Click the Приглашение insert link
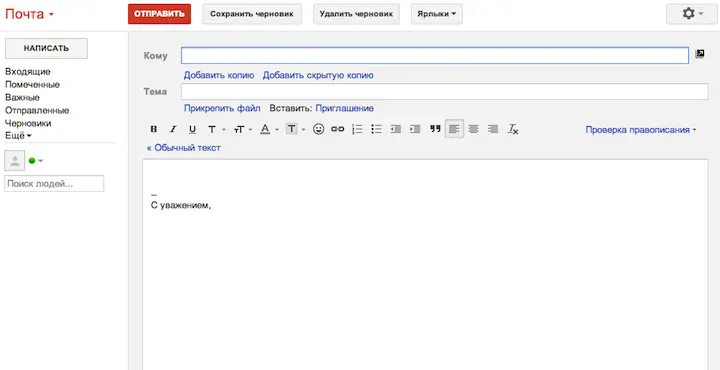 (x=344, y=108)
